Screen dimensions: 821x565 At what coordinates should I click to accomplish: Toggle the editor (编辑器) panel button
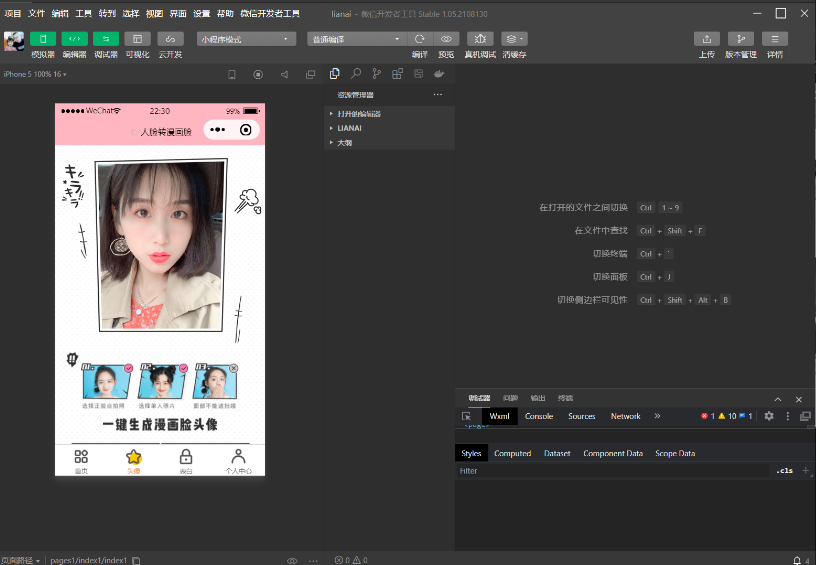point(75,39)
